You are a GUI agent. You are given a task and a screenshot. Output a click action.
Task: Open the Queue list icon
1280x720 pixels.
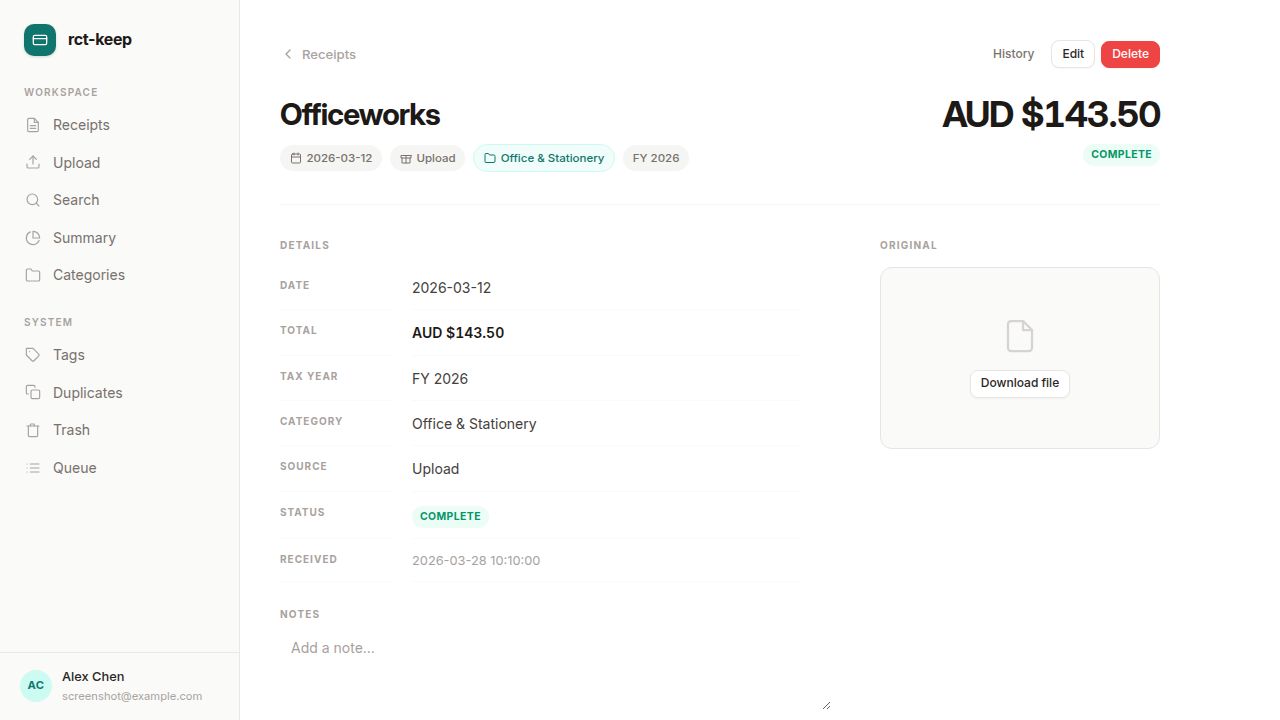click(35, 468)
